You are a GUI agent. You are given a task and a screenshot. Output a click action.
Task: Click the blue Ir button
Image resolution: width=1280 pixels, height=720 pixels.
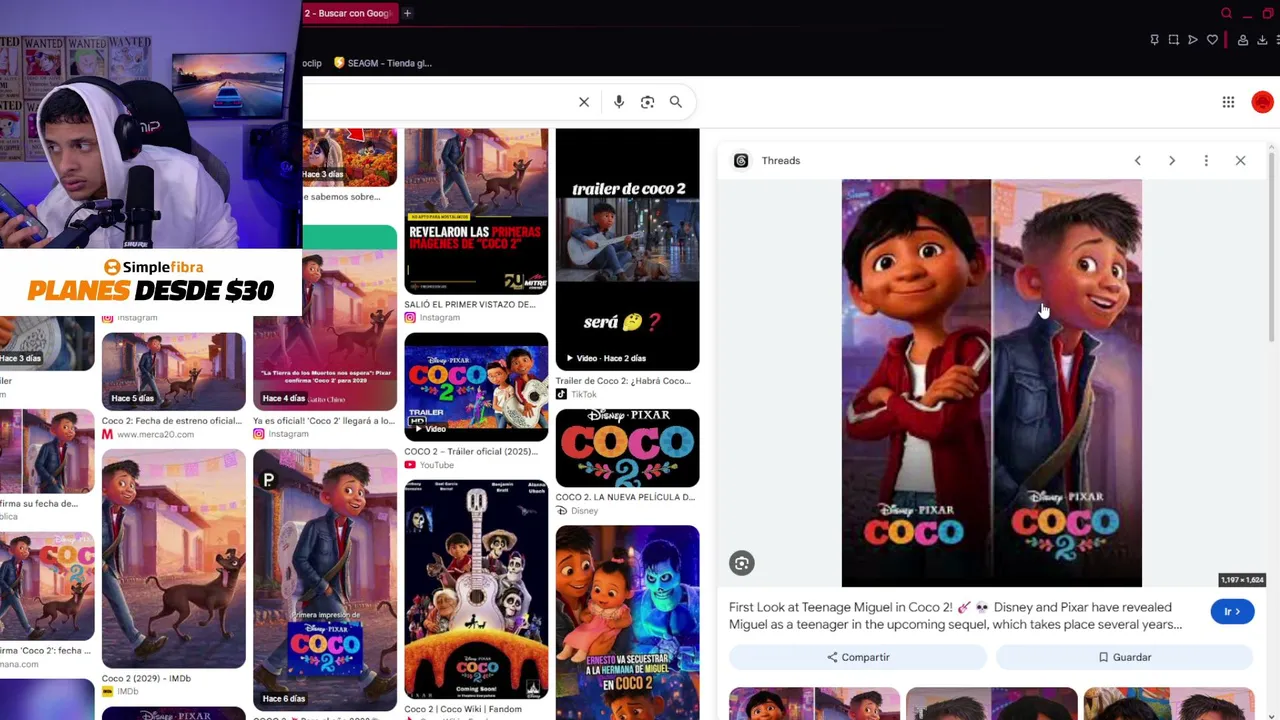(1232, 611)
